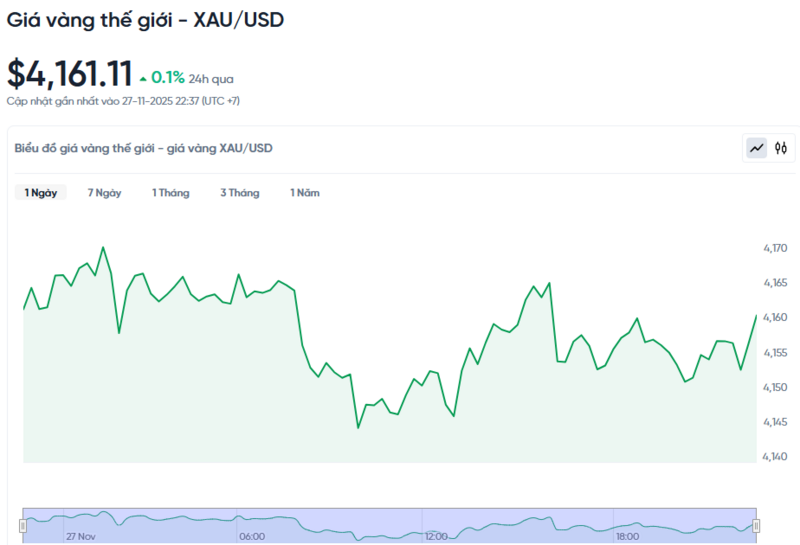This screenshot has height=545, width=800.
Task: Show the 1 Tháng chart range
Action: tap(170, 193)
